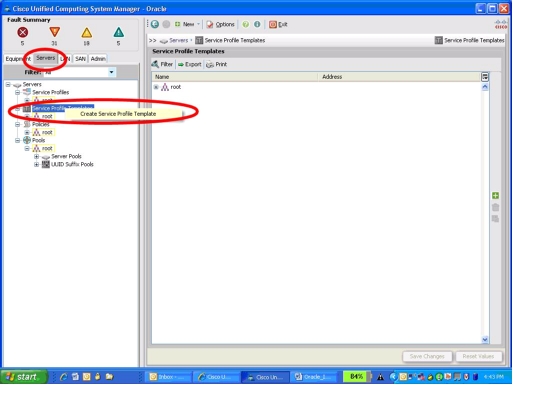Collapse the Policies tree node
The width and height of the screenshot is (551, 402).
pos(17,124)
